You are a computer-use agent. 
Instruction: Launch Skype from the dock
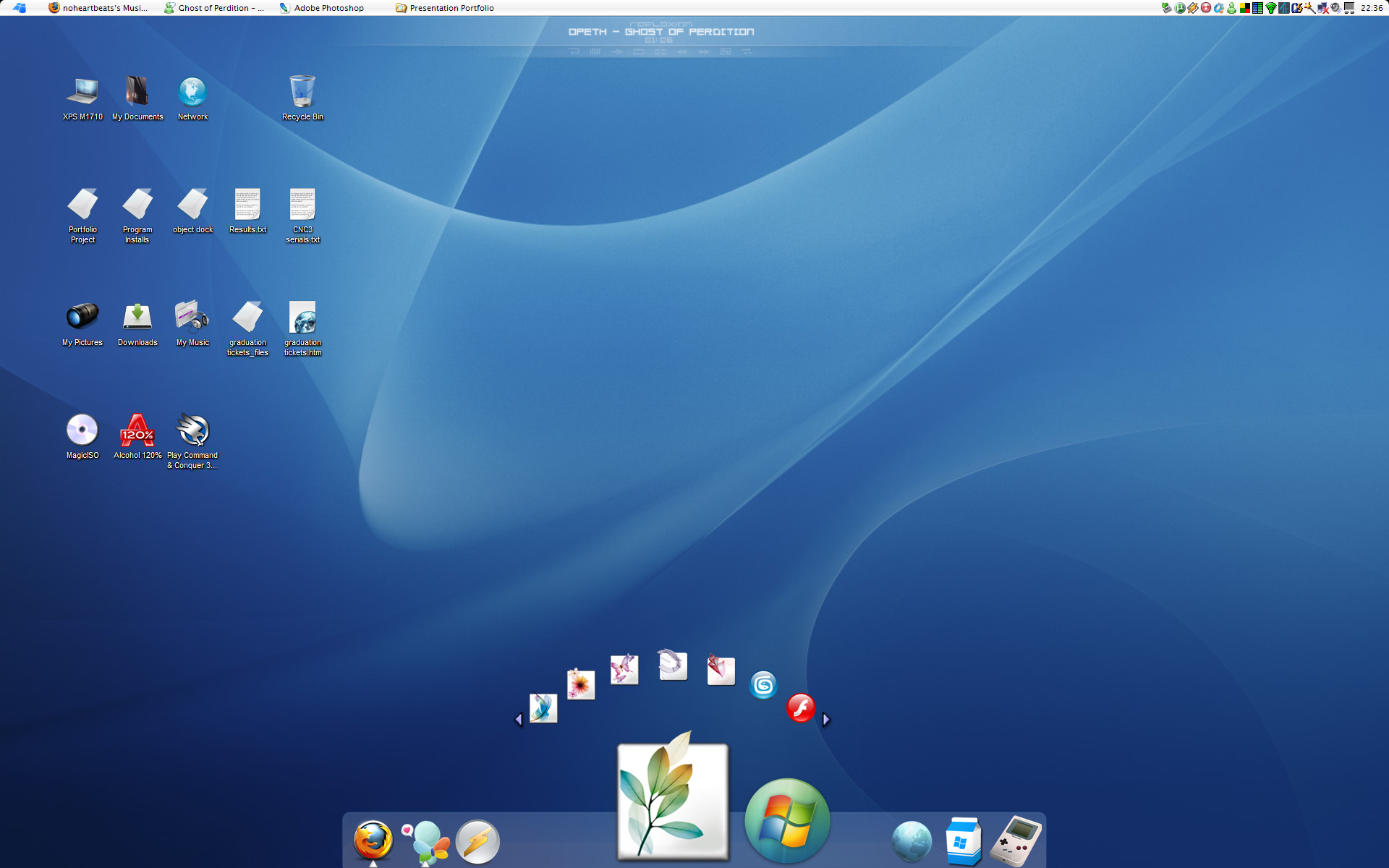click(764, 685)
